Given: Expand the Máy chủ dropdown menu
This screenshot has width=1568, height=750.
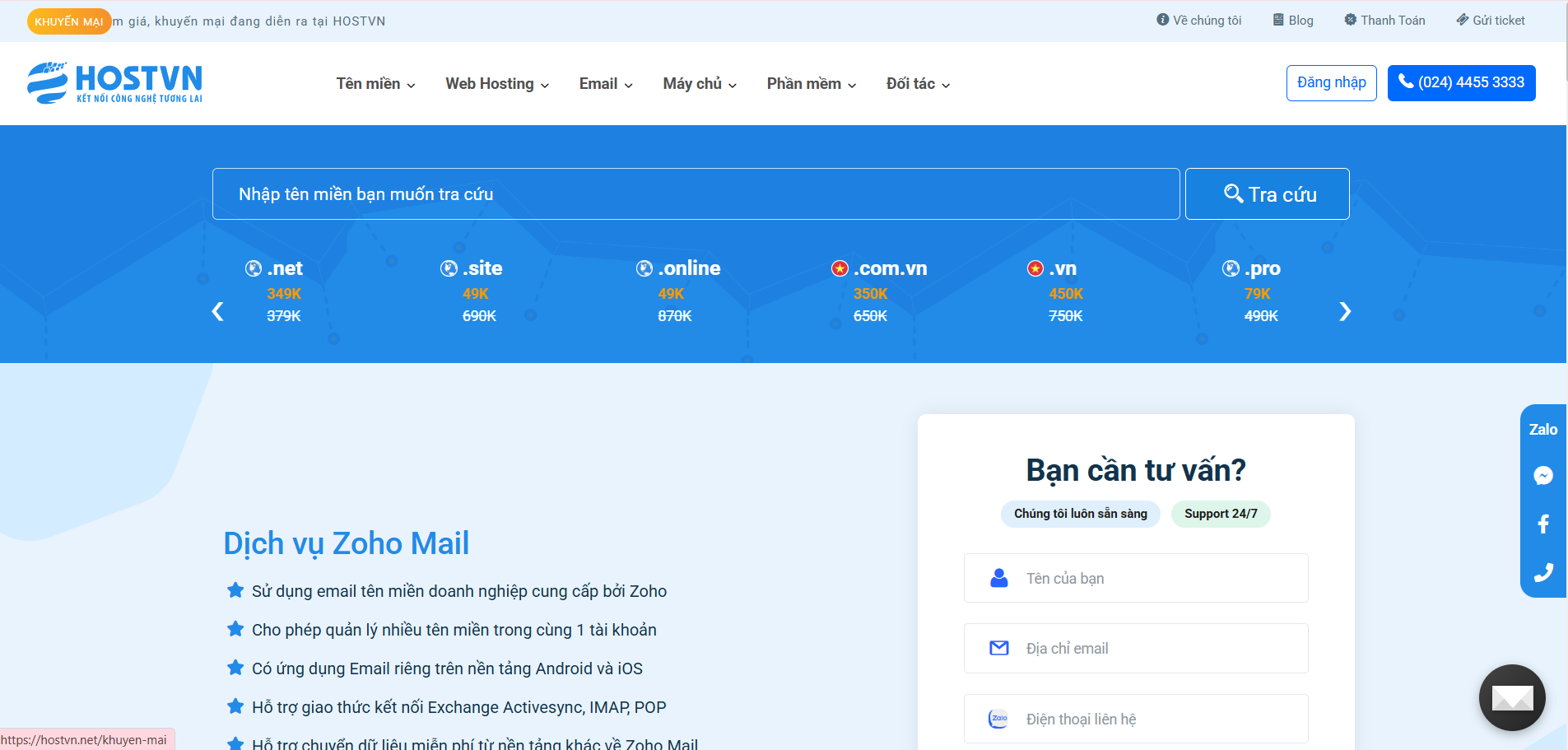Looking at the screenshot, I should pyautogui.click(x=700, y=84).
